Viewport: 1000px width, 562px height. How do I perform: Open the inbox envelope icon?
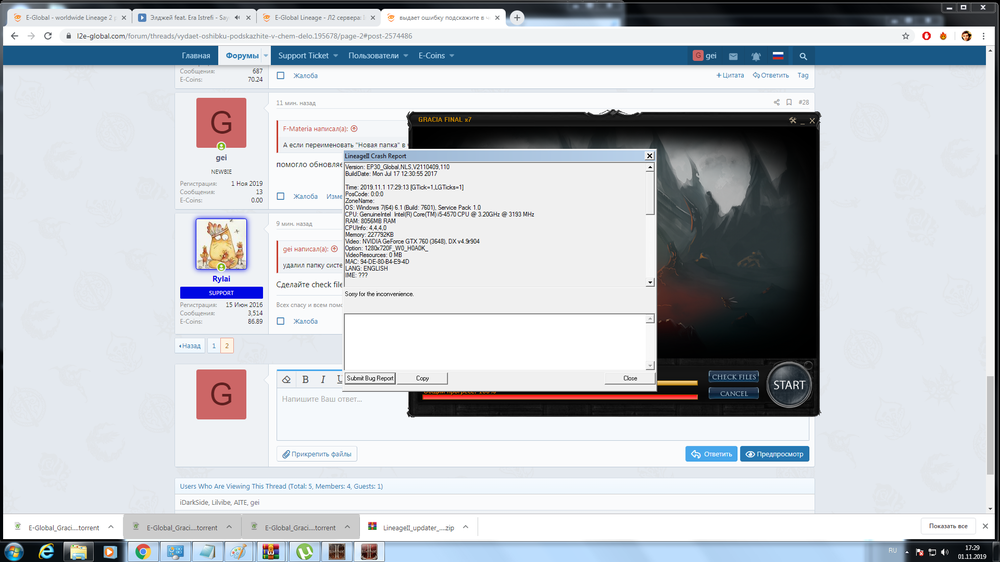point(733,56)
